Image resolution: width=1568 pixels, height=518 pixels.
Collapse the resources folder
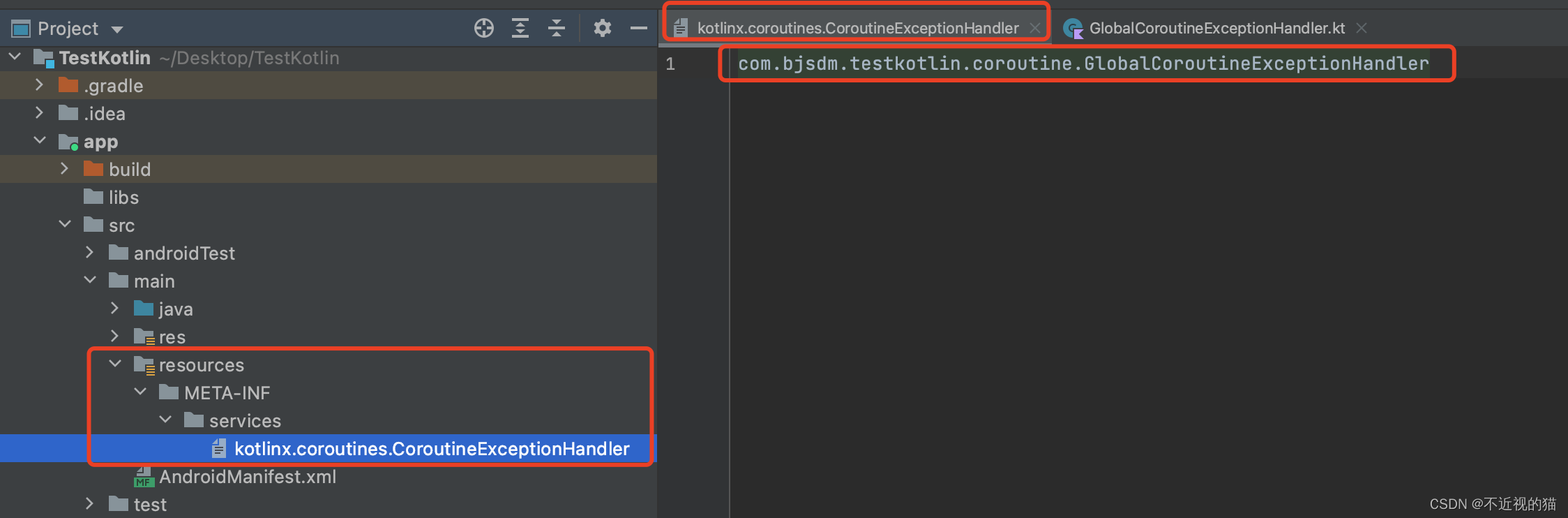pos(115,364)
